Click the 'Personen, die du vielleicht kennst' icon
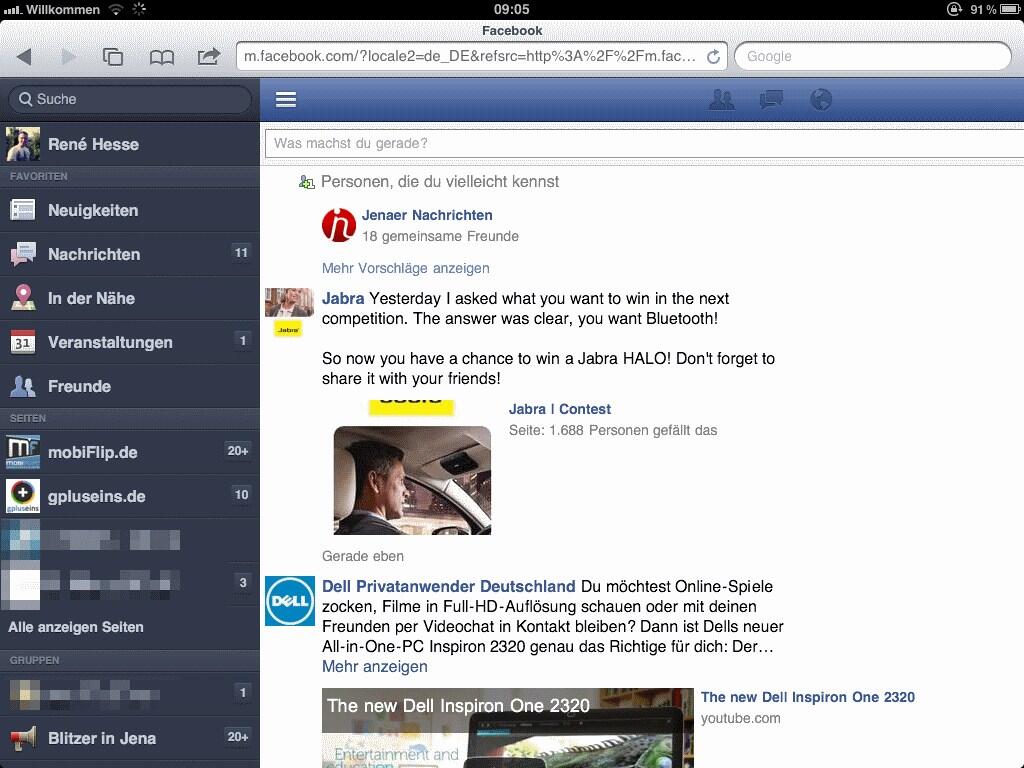 tap(306, 182)
